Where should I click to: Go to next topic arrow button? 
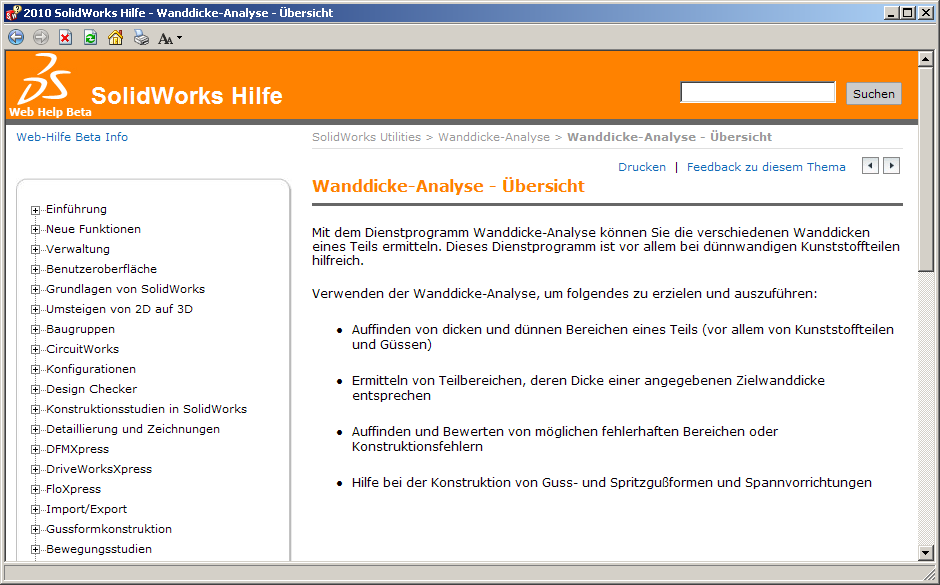coord(891,165)
